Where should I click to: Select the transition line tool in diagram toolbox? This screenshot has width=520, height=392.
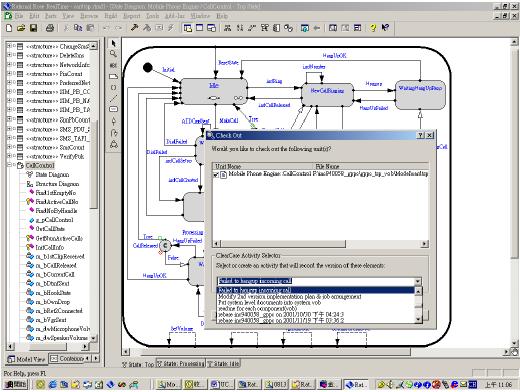[x=114, y=98]
